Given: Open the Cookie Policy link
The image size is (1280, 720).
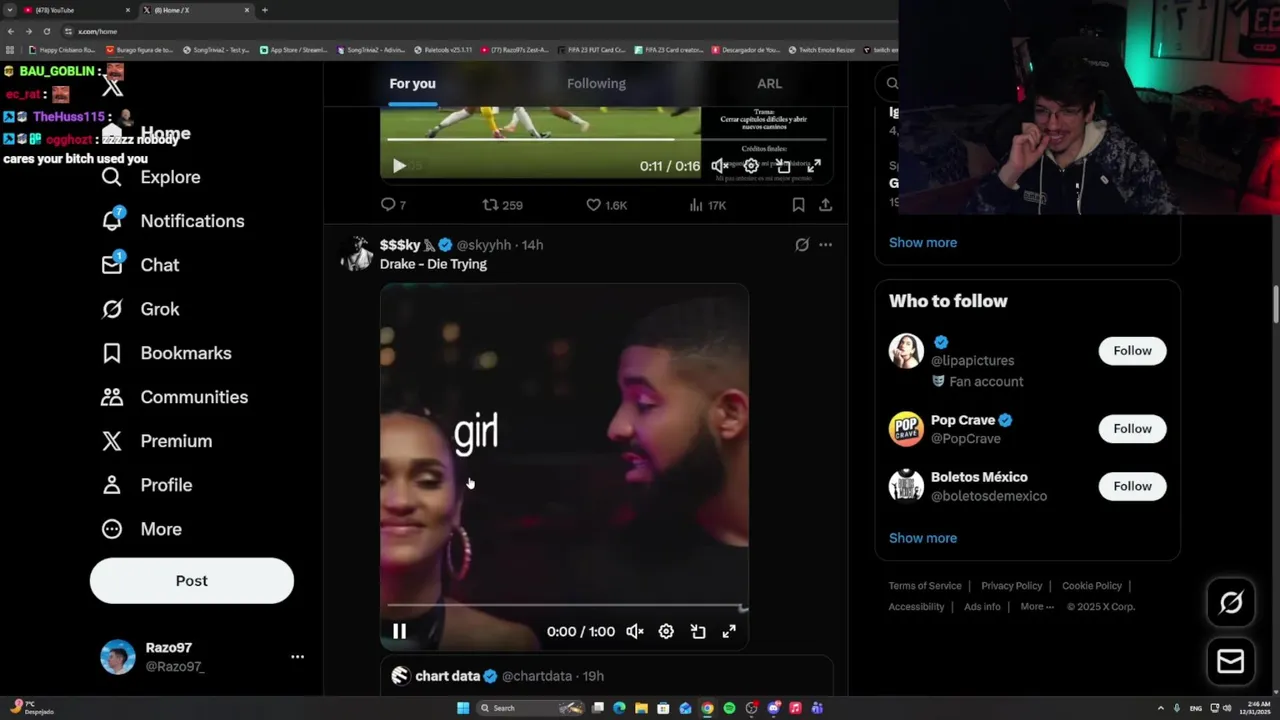Looking at the screenshot, I should (x=1092, y=586).
